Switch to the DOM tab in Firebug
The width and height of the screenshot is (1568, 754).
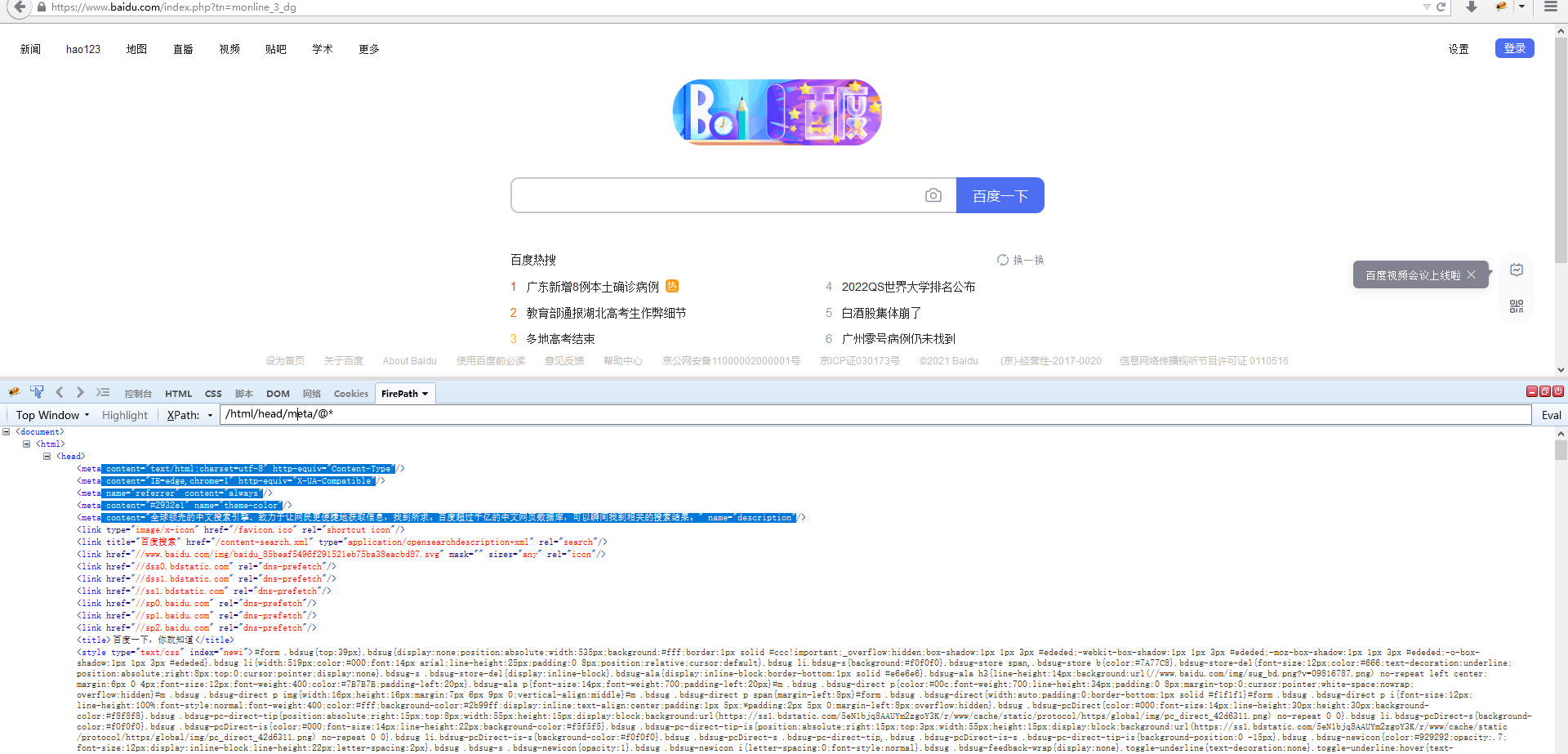click(278, 393)
